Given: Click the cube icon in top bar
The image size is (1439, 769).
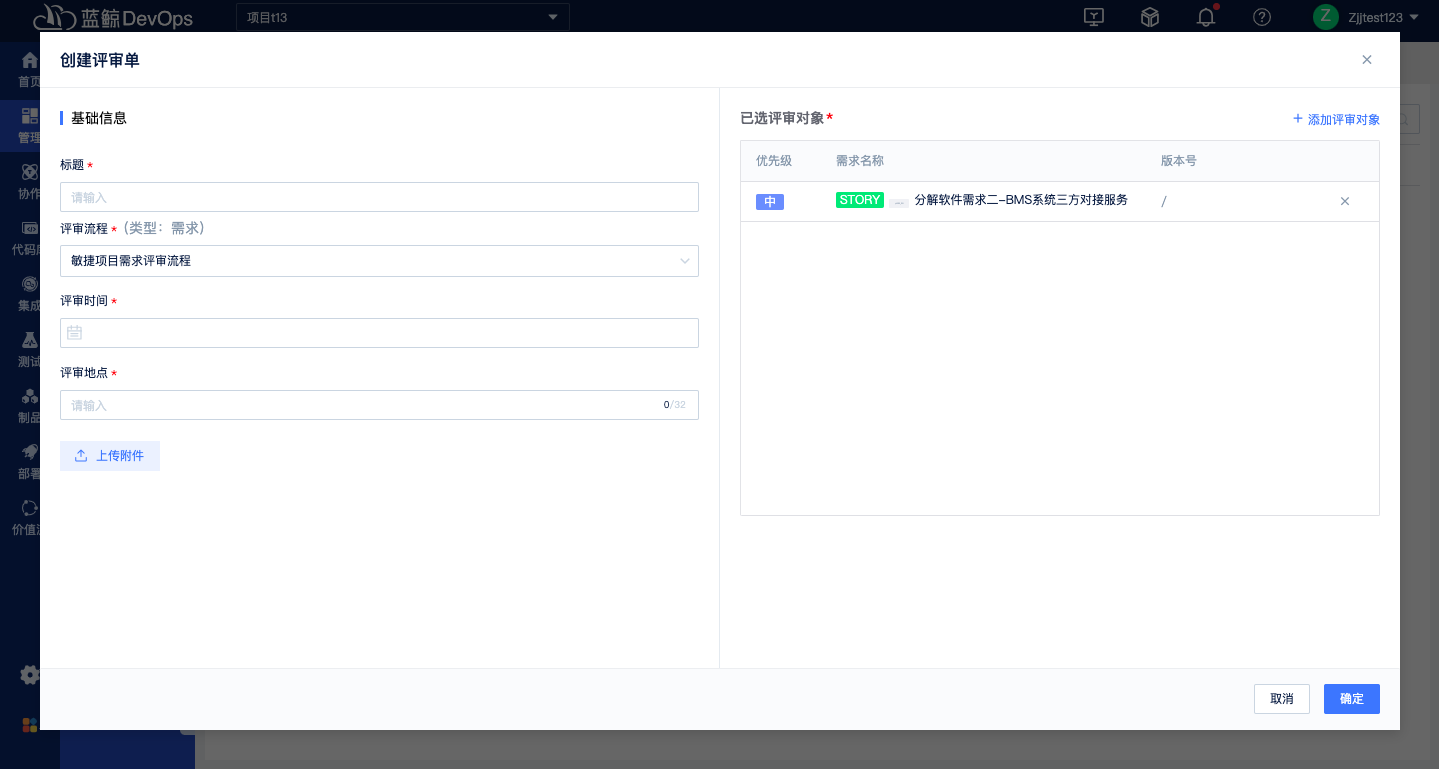Looking at the screenshot, I should [x=1150, y=17].
